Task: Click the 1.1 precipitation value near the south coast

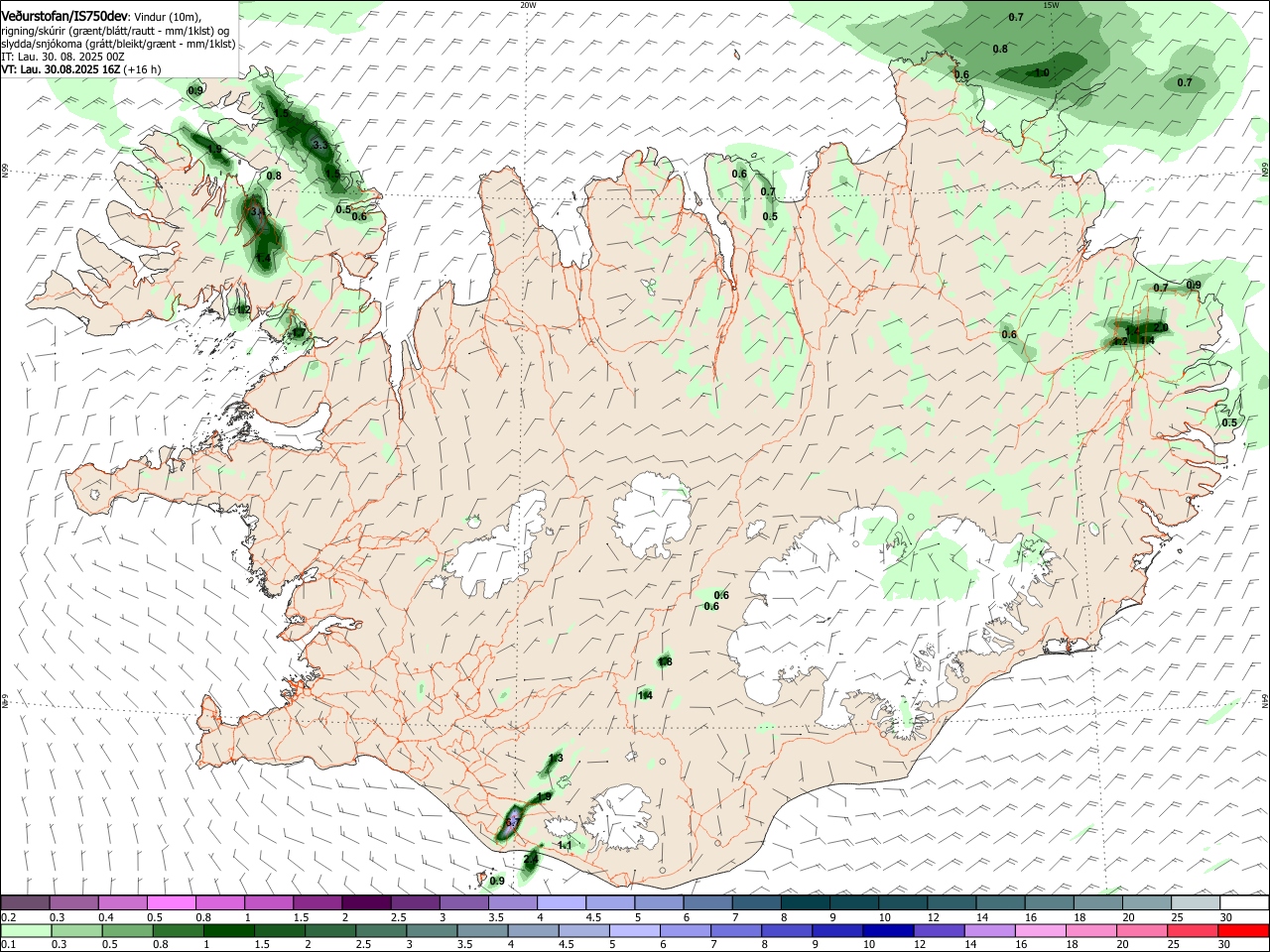Action: pyautogui.click(x=565, y=845)
